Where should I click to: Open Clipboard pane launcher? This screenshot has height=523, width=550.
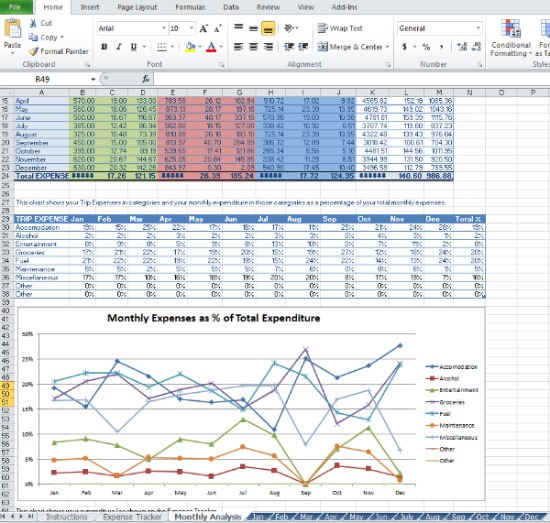(x=87, y=65)
